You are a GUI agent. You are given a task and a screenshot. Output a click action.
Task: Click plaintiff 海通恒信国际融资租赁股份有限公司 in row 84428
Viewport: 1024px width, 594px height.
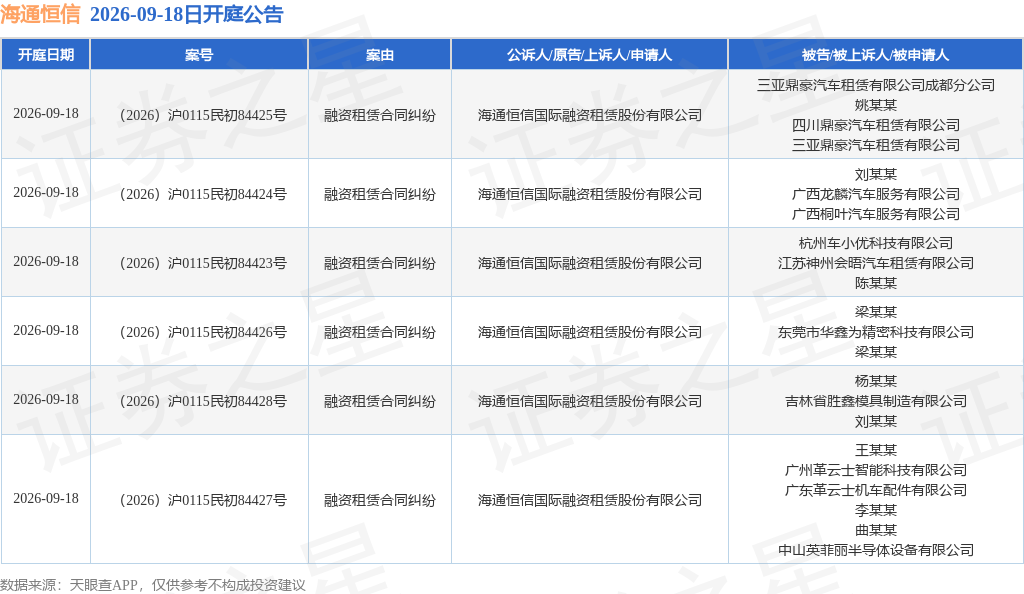[x=590, y=401]
